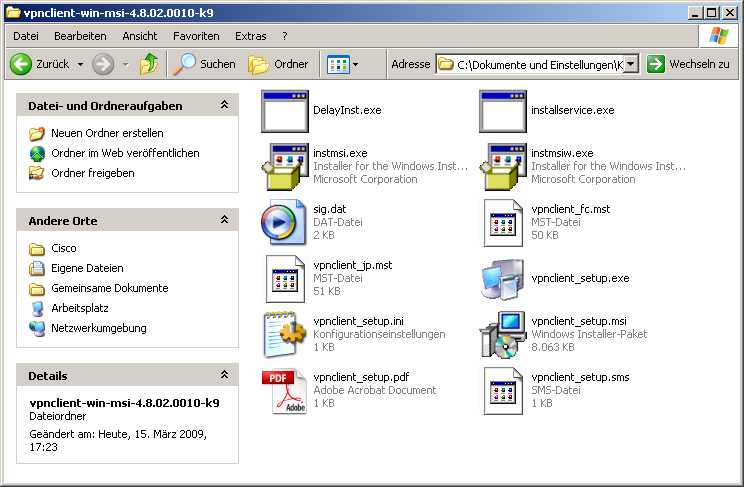Click the Gemeinsame Dokumente folder icon

point(37,289)
